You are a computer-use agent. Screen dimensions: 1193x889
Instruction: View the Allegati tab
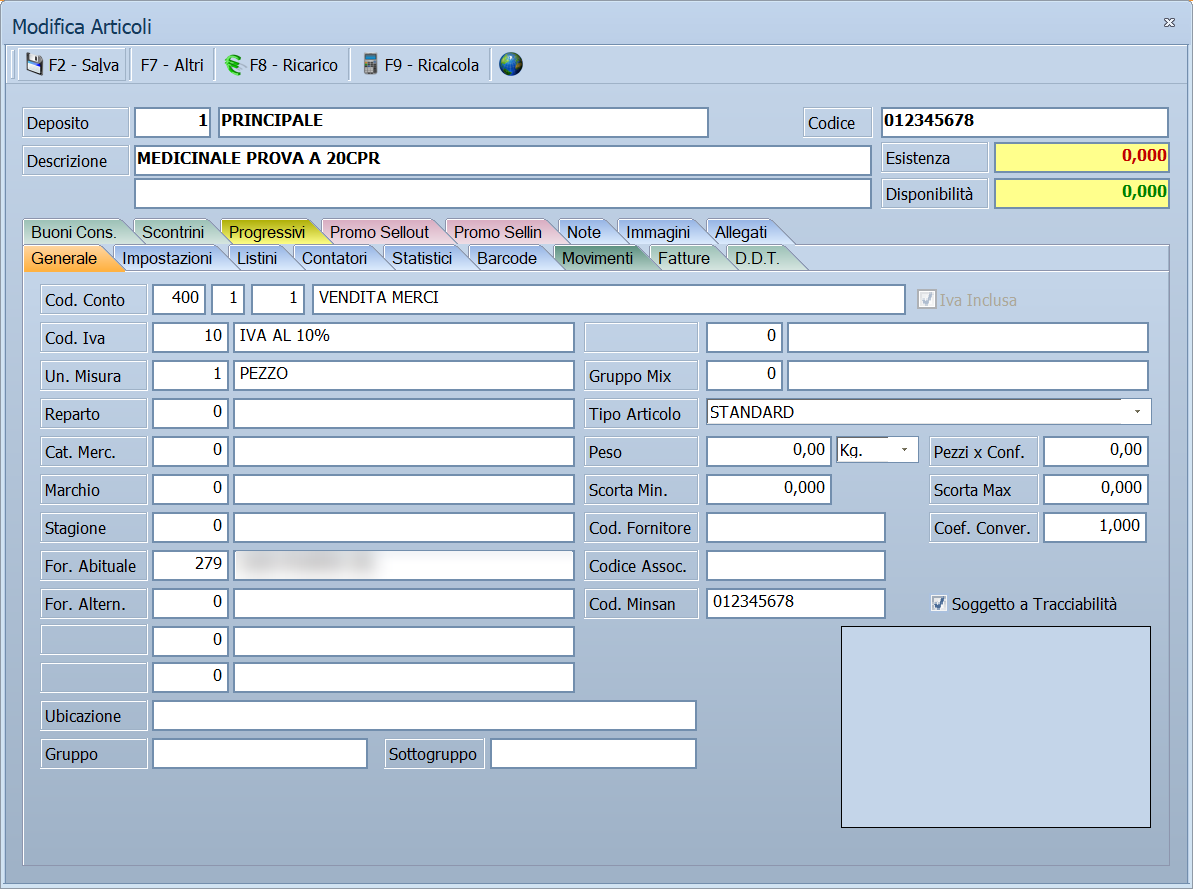tap(741, 232)
